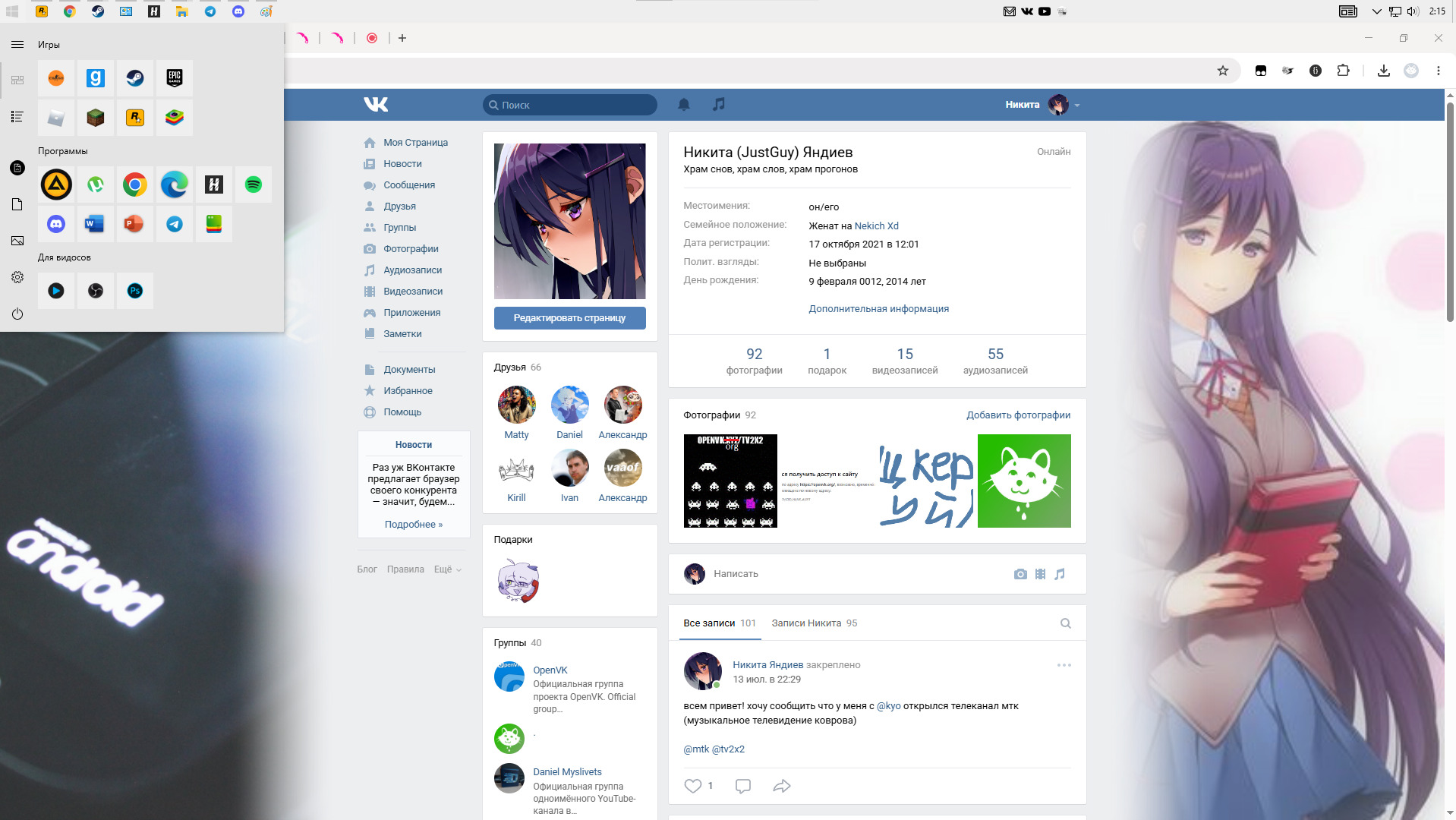
Task: Attach a video to the new post
Action: (x=1040, y=574)
